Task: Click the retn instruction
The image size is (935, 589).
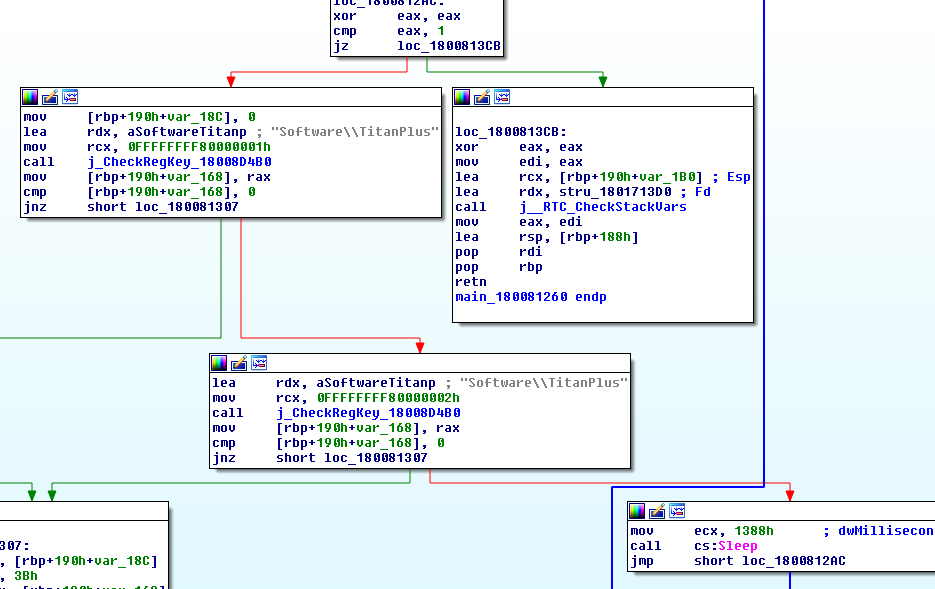Action: click(x=471, y=282)
